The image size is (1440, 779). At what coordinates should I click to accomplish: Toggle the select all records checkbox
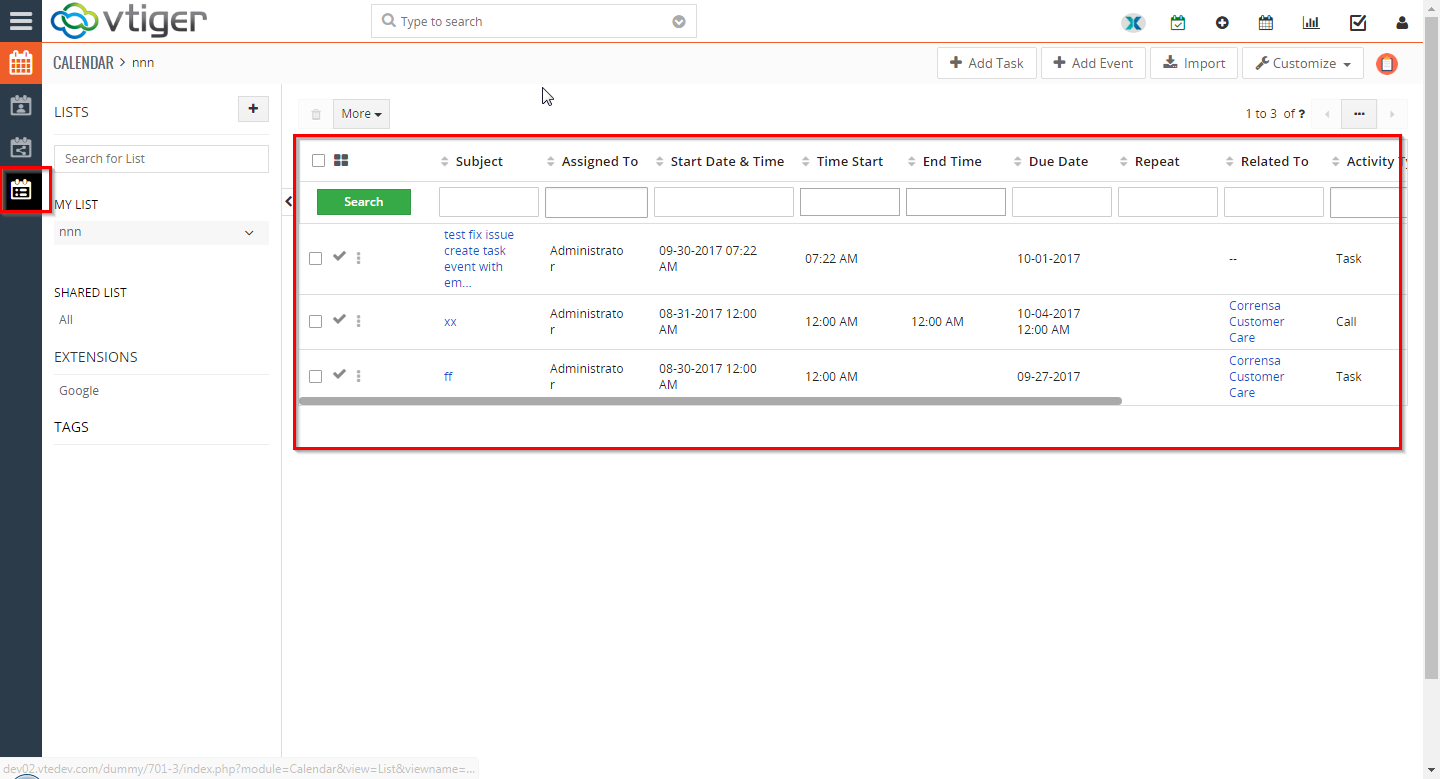point(318,160)
